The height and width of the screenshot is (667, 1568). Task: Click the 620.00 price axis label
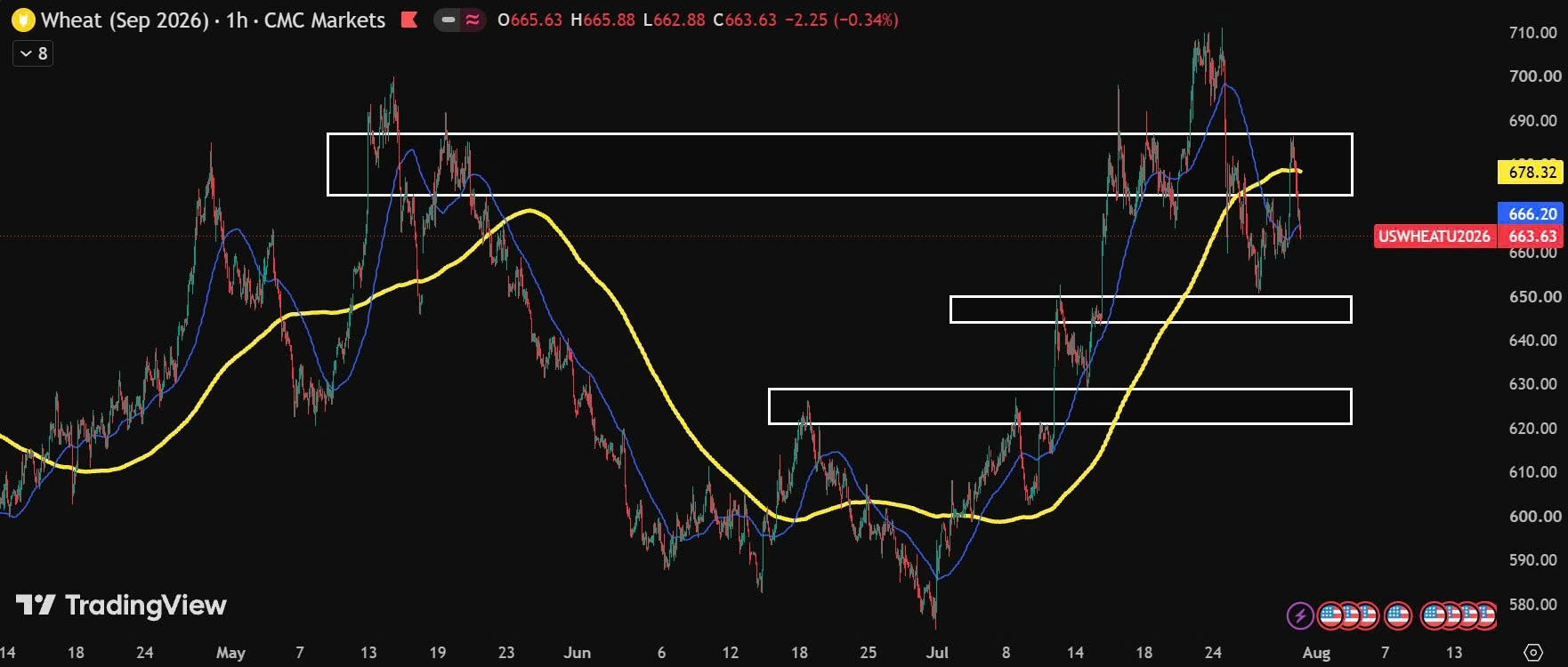(1533, 429)
